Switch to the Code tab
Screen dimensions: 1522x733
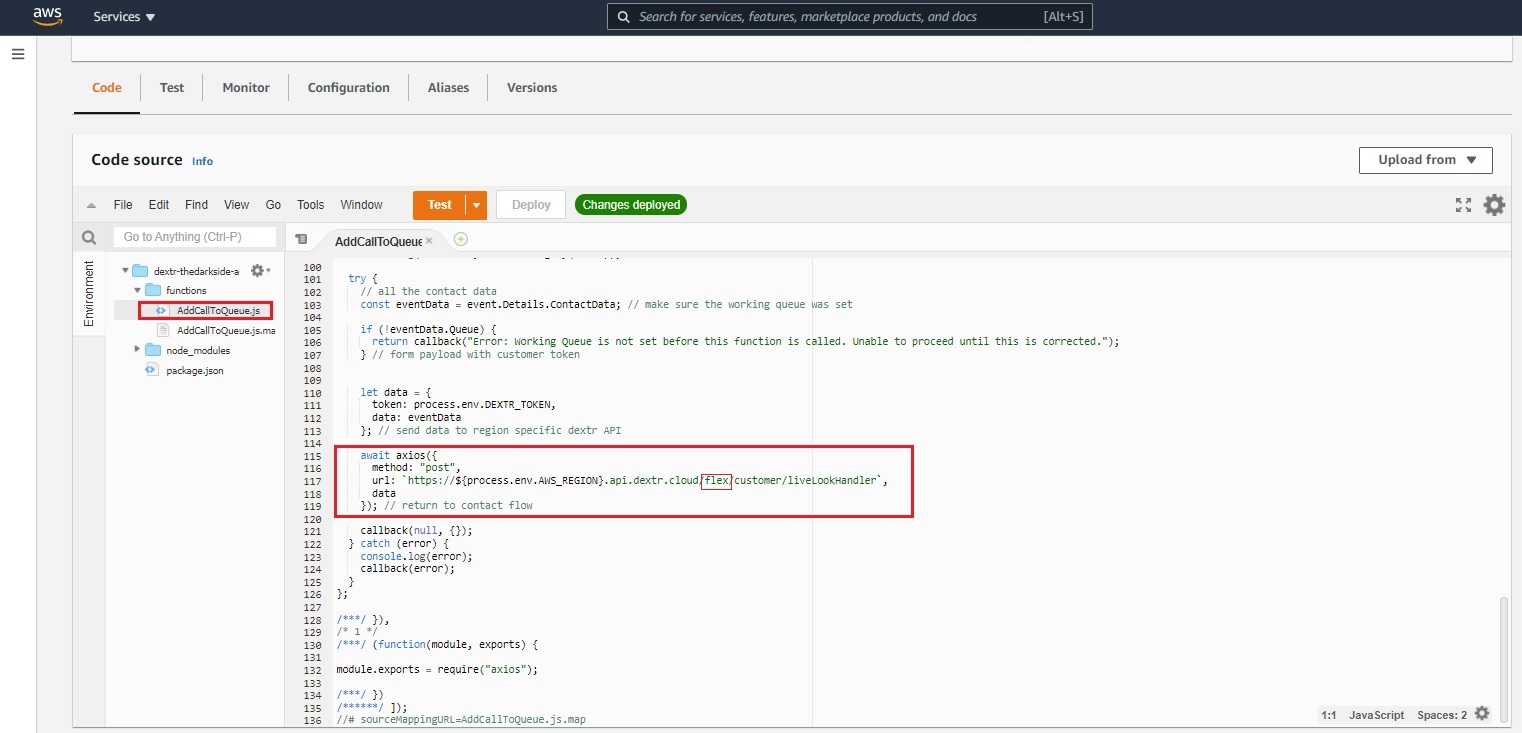[x=107, y=88]
